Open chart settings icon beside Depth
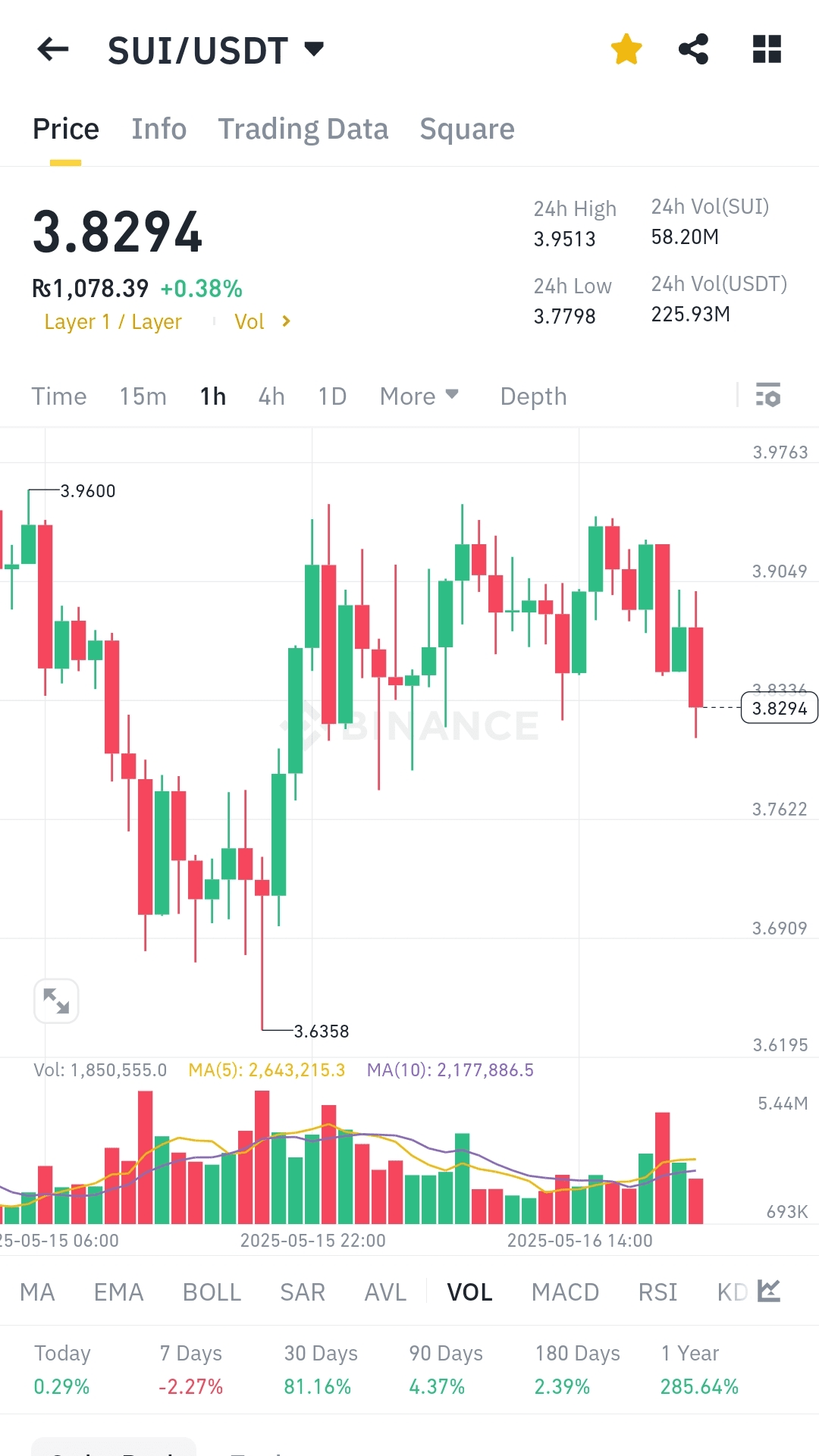819x1456 pixels. click(x=768, y=396)
